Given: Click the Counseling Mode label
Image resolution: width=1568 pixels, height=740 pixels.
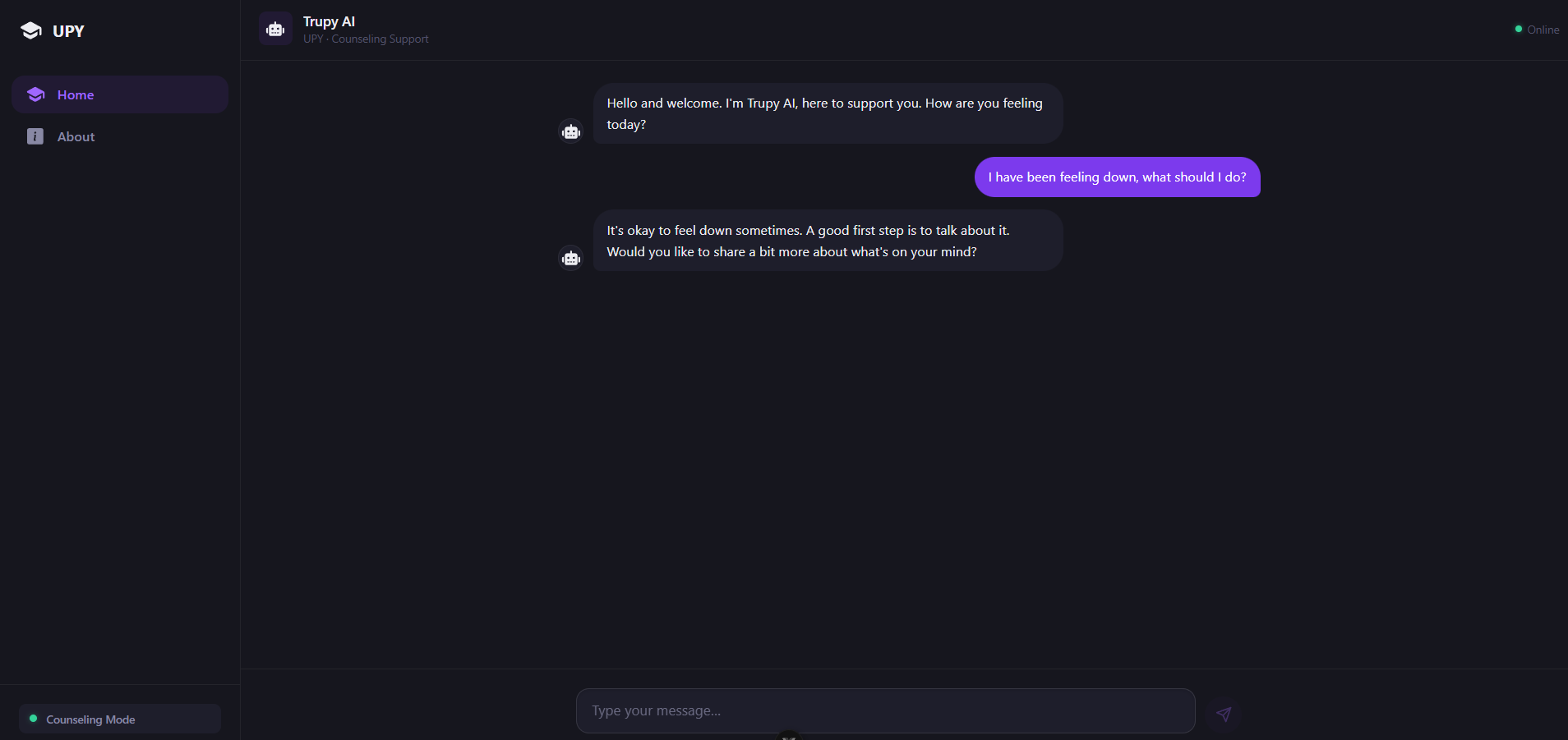Looking at the screenshot, I should 90,719.
